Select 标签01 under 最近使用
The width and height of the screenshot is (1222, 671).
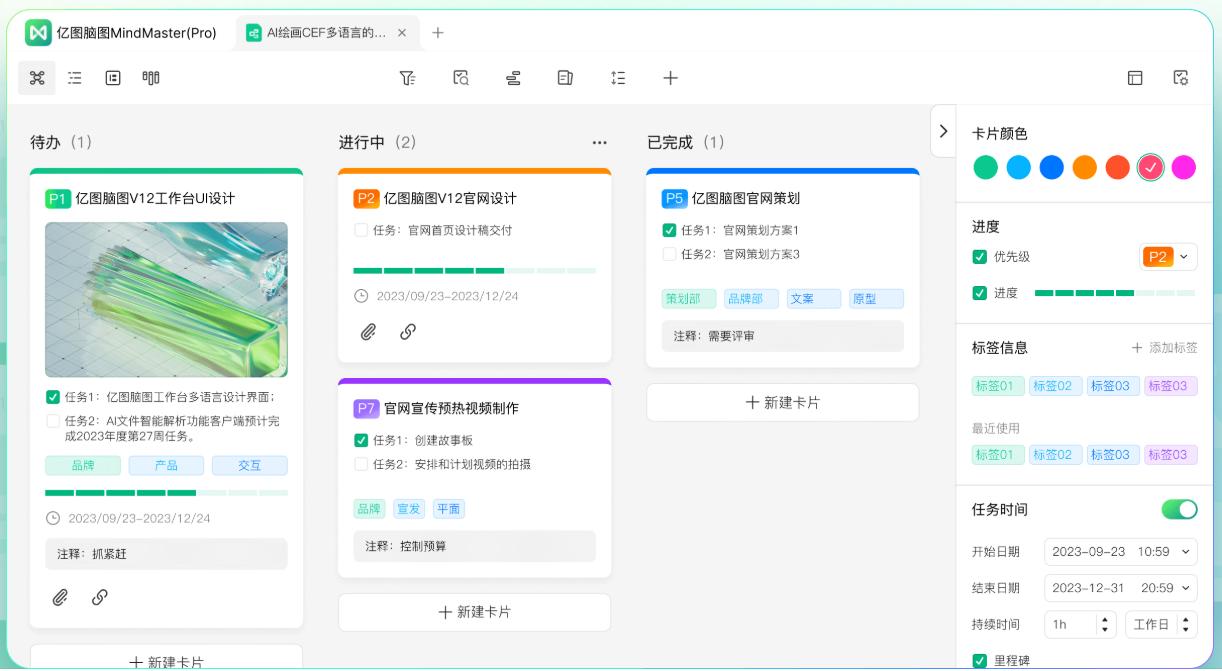tap(997, 454)
